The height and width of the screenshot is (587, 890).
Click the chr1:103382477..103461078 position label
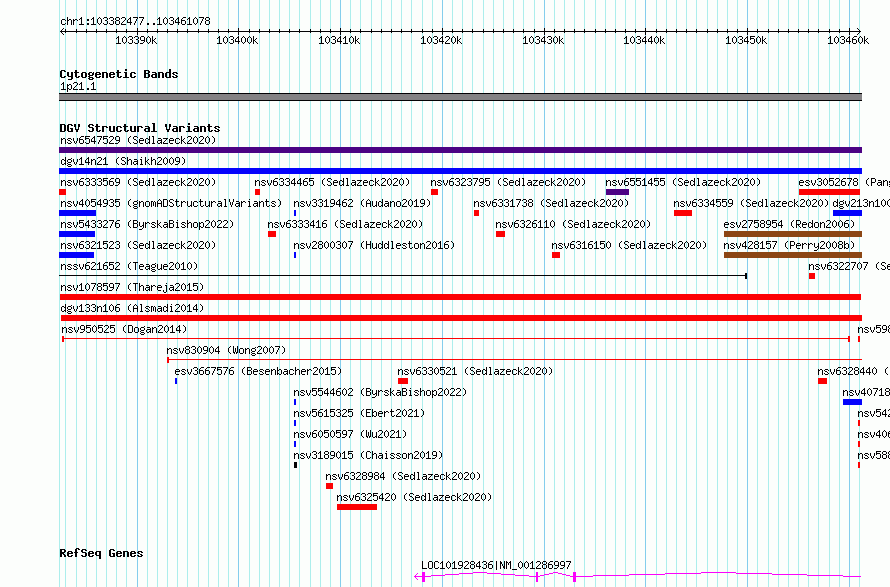[135, 22]
